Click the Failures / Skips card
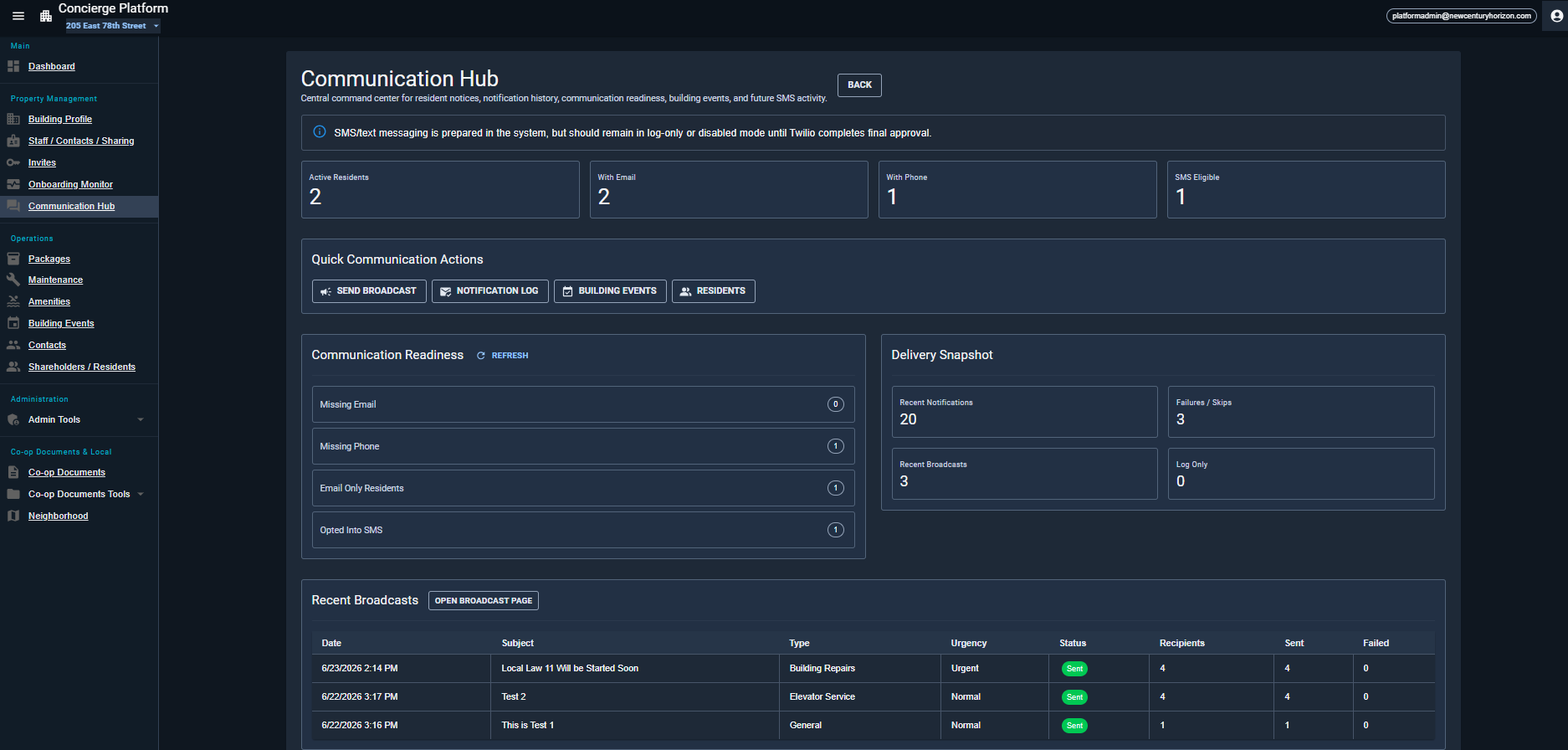This screenshot has width=1568, height=750. [1301, 412]
